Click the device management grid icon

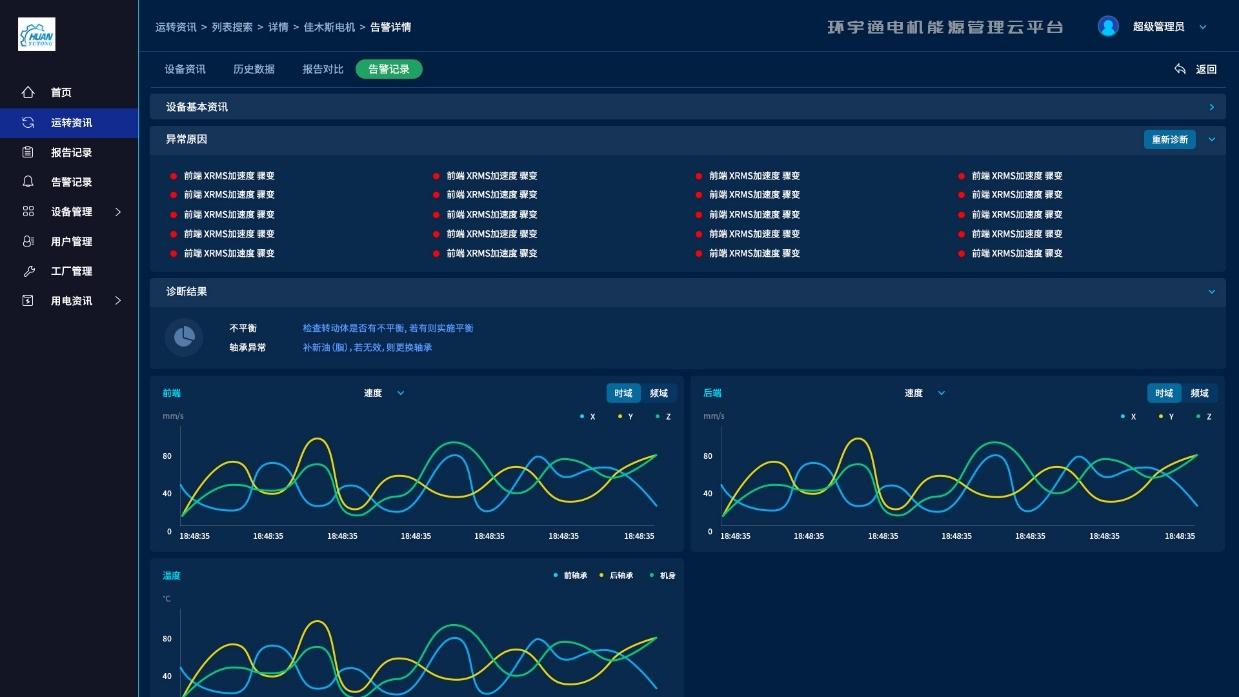(28, 211)
